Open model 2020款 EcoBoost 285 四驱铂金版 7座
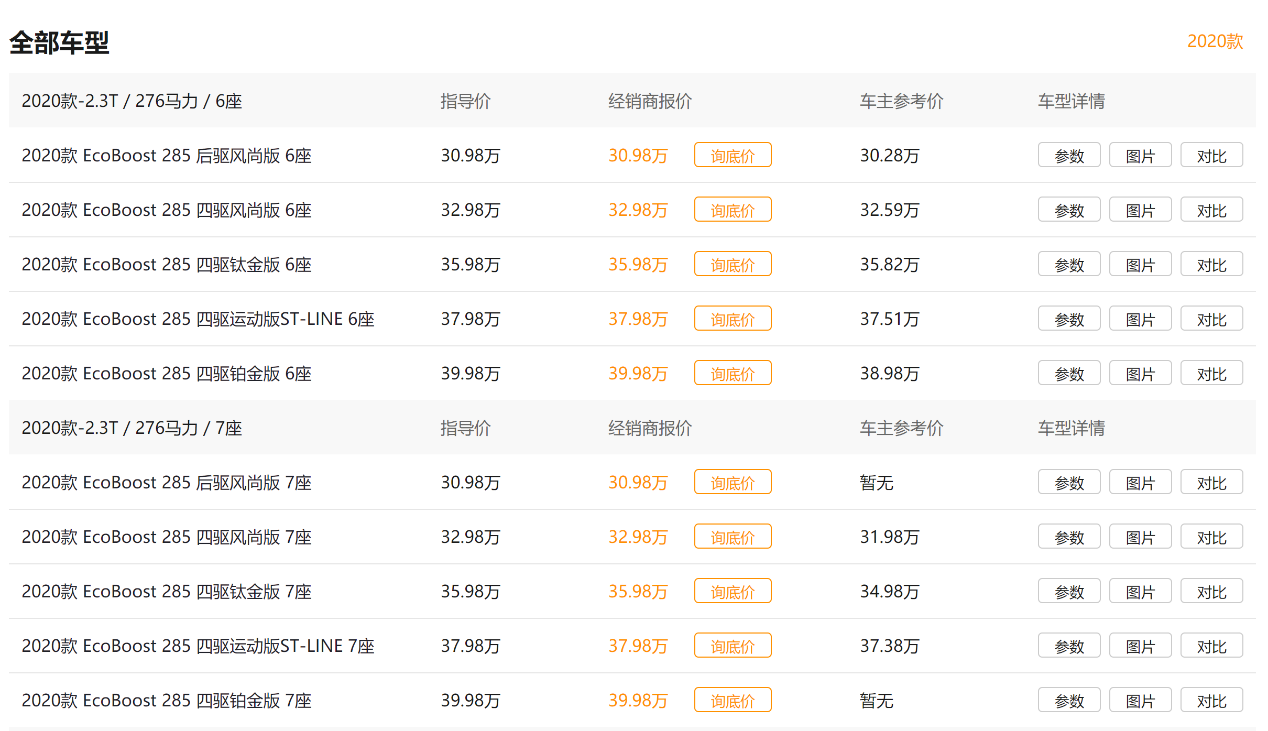Screen dimensions: 1268x731 pos(167,700)
